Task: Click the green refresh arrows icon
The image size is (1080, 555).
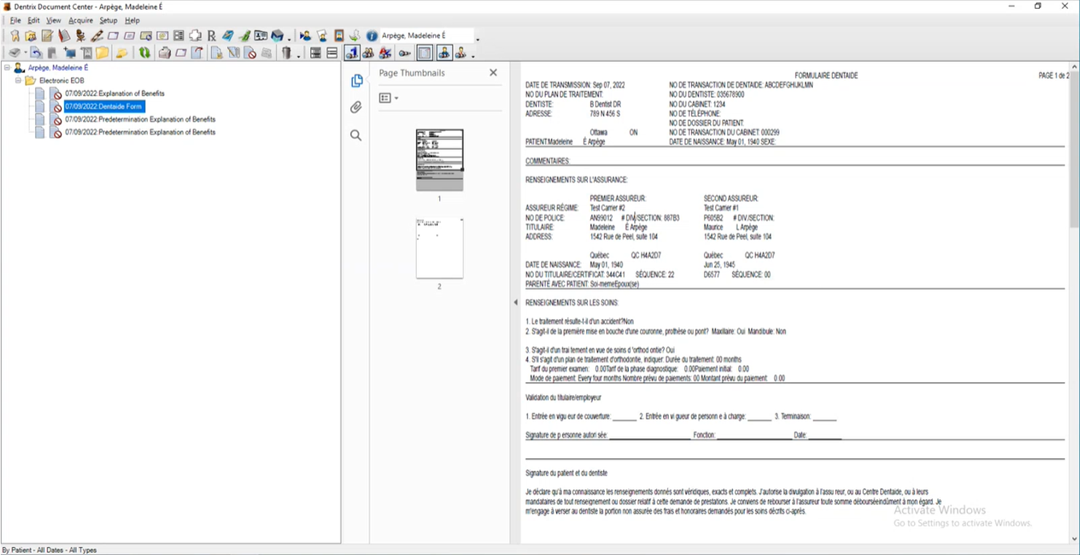Action: click(144, 53)
